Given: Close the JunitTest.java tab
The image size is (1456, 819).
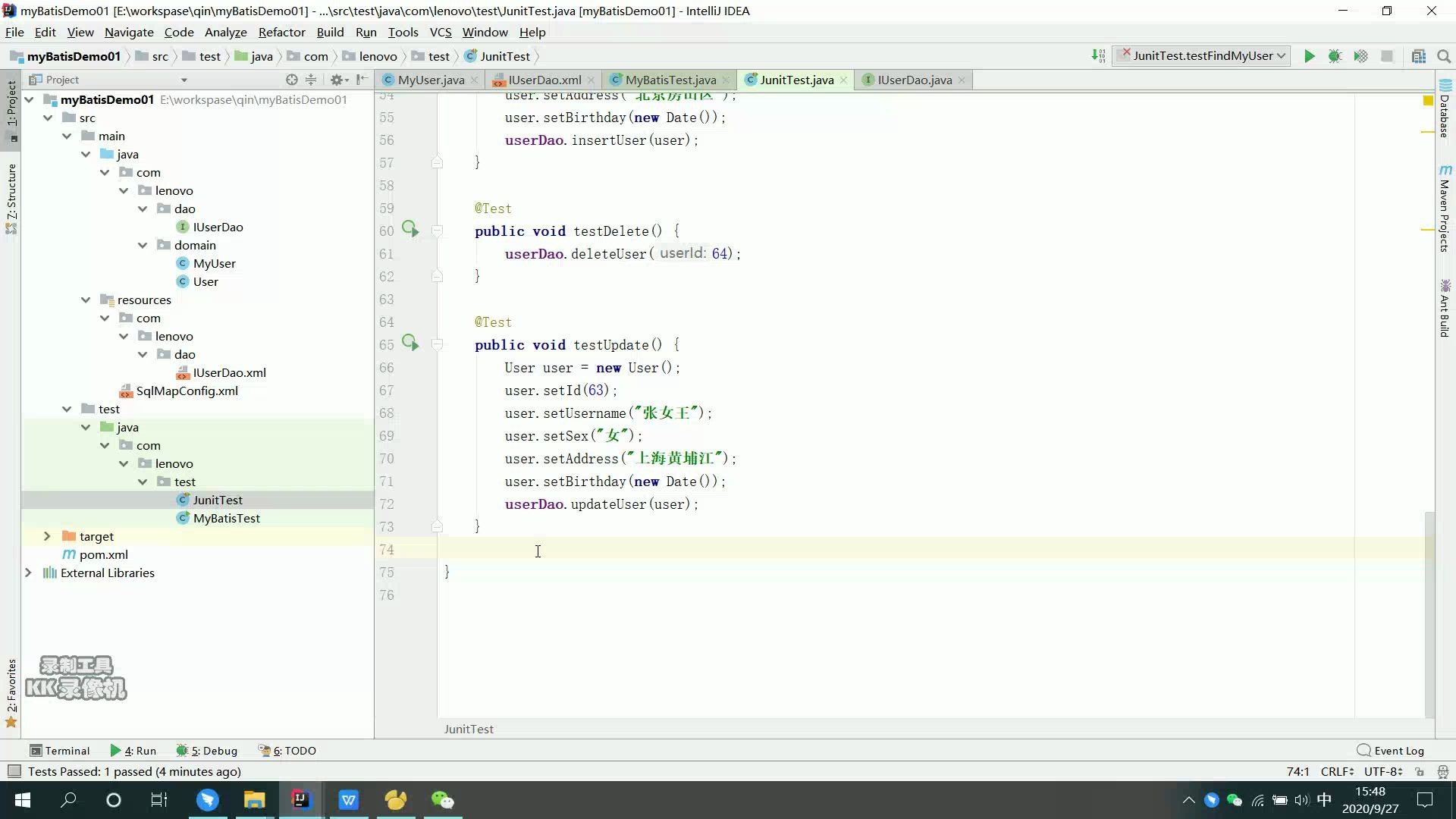Looking at the screenshot, I should 843,80.
